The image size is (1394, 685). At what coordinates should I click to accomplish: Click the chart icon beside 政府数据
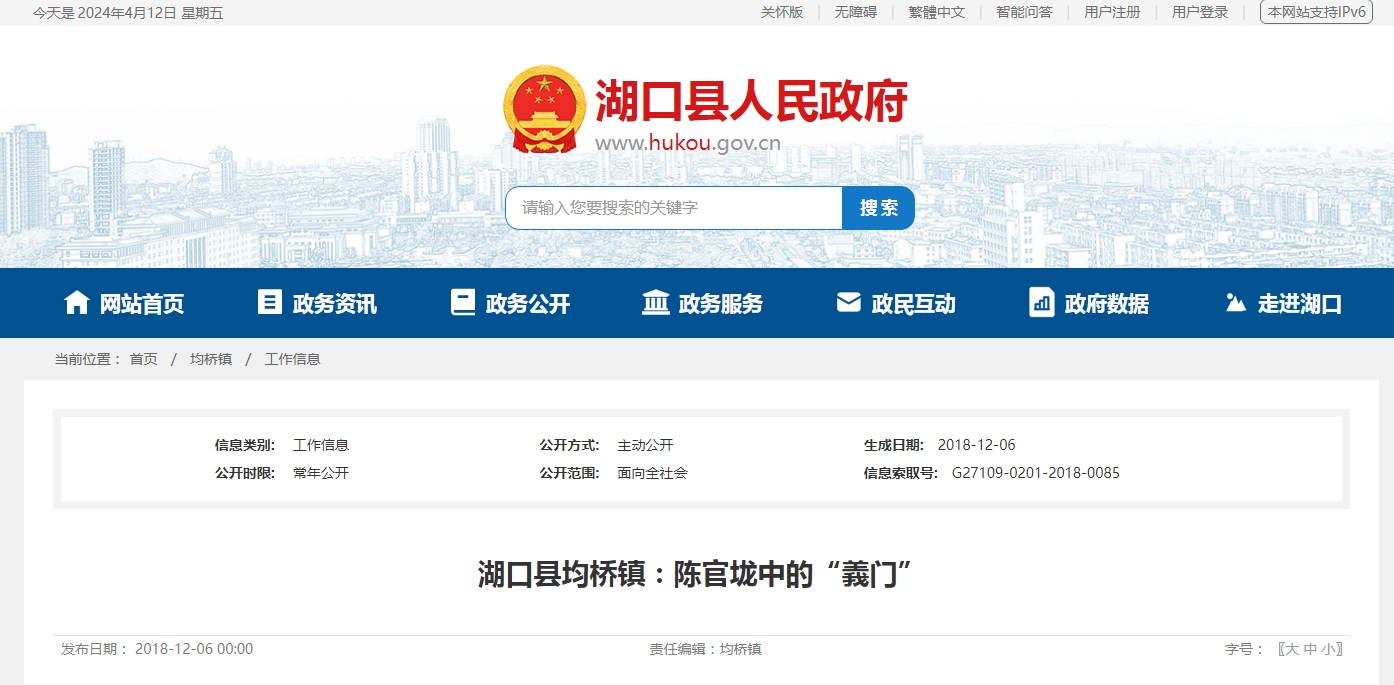(1042, 303)
